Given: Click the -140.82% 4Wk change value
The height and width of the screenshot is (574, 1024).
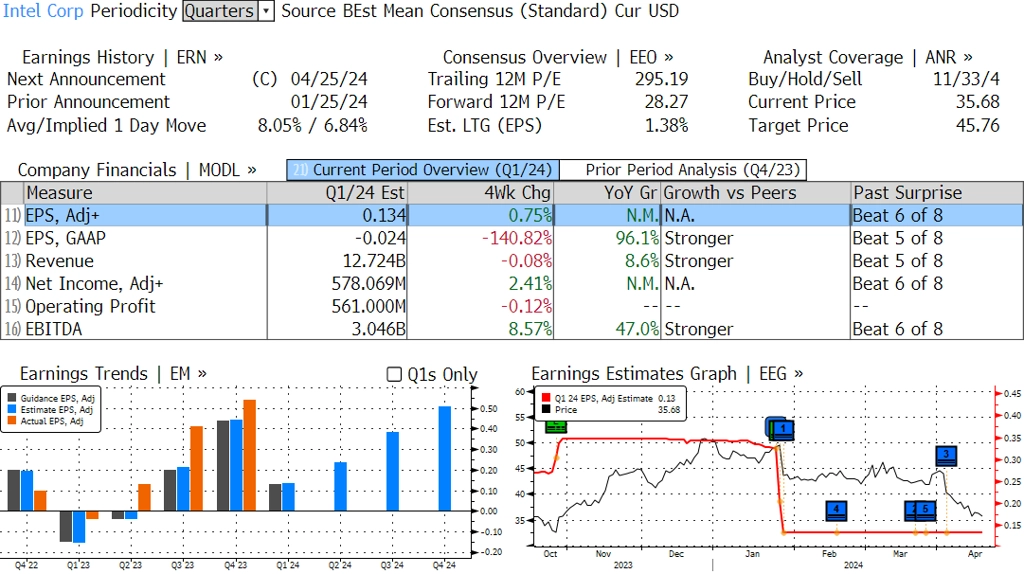Looking at the screenshot, I should click(x=517, y=238).
